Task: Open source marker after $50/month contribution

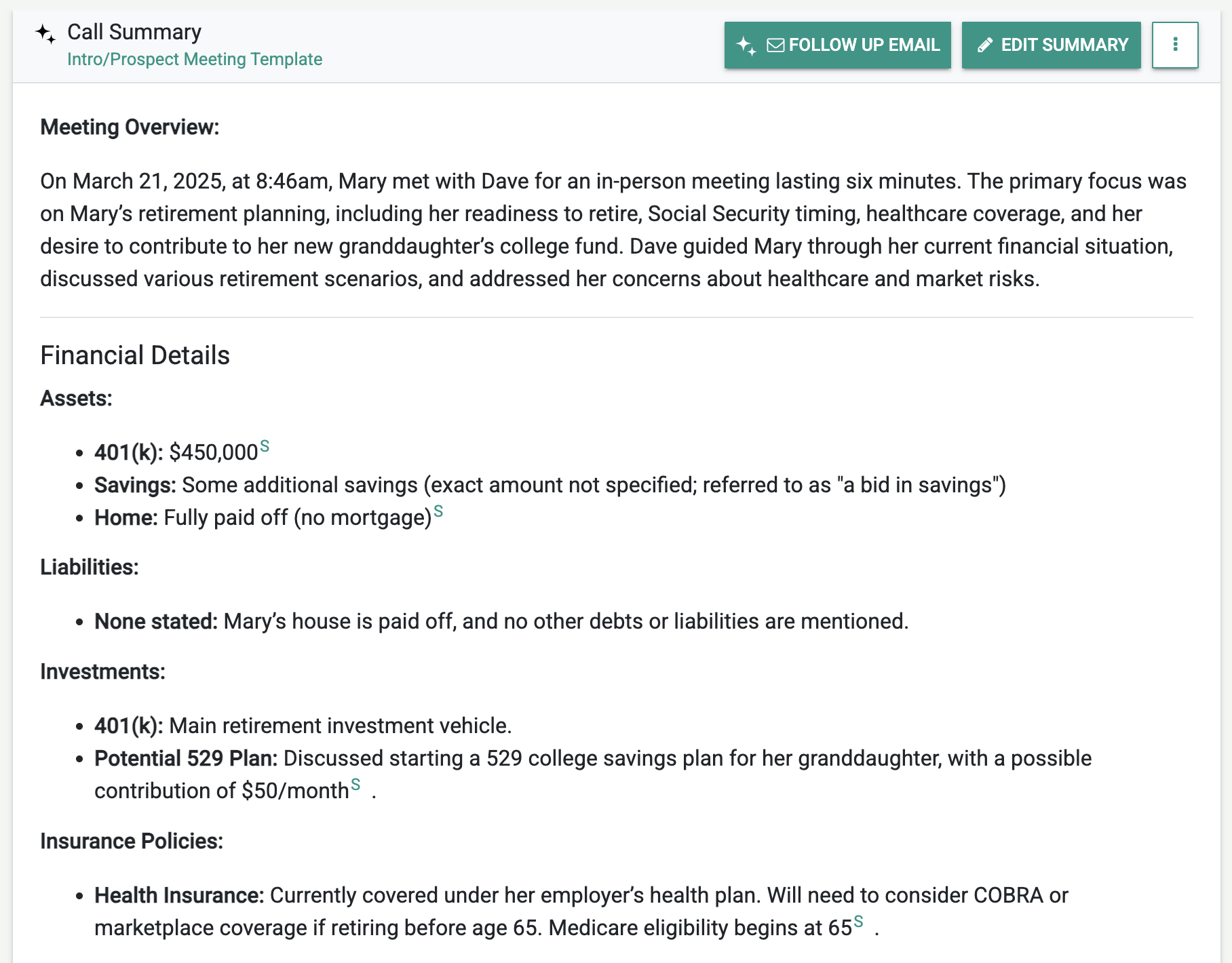Action: [355, 785]
